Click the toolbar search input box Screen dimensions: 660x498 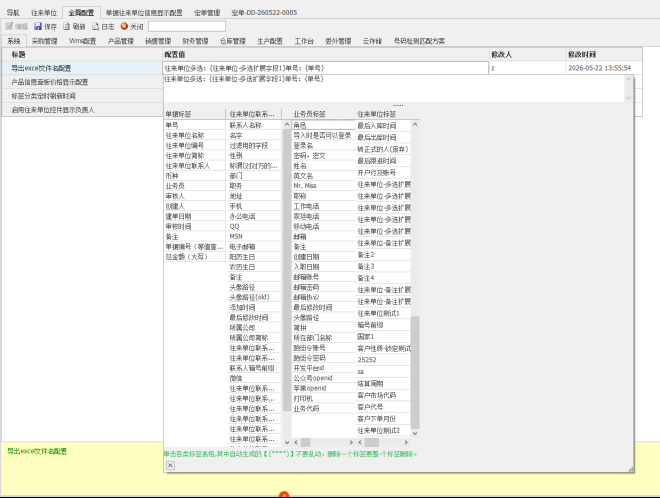(x=187, y=27)
